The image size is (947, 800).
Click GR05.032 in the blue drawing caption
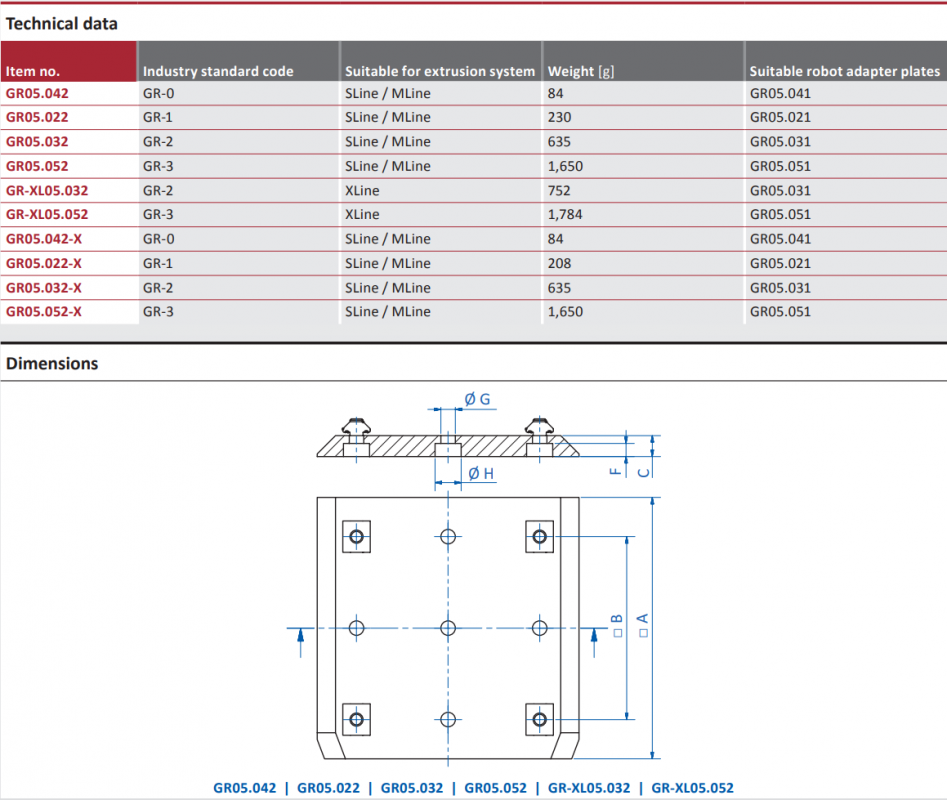pyautogui.click(x=412, y=788)
